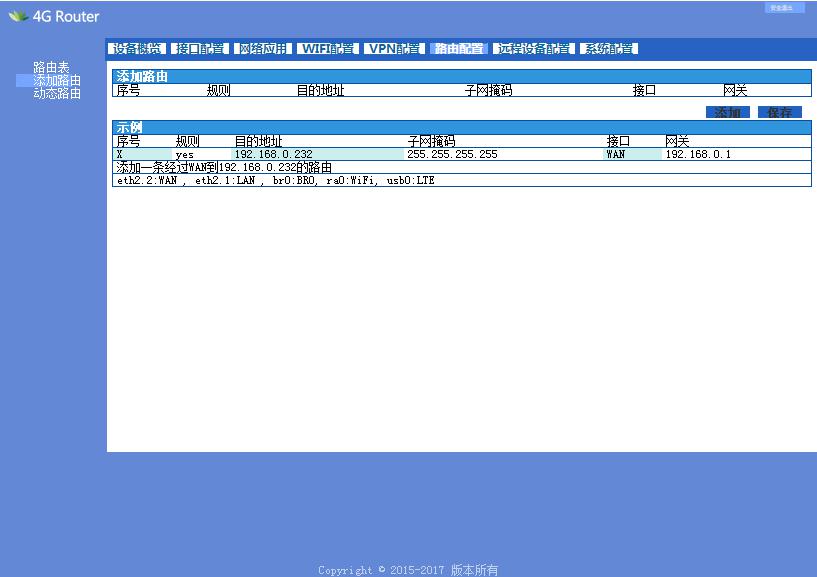The width and height of the screenshot is (817, 577).
Task: Select 添加路由 in the sidebar
Action: point(57,80)
